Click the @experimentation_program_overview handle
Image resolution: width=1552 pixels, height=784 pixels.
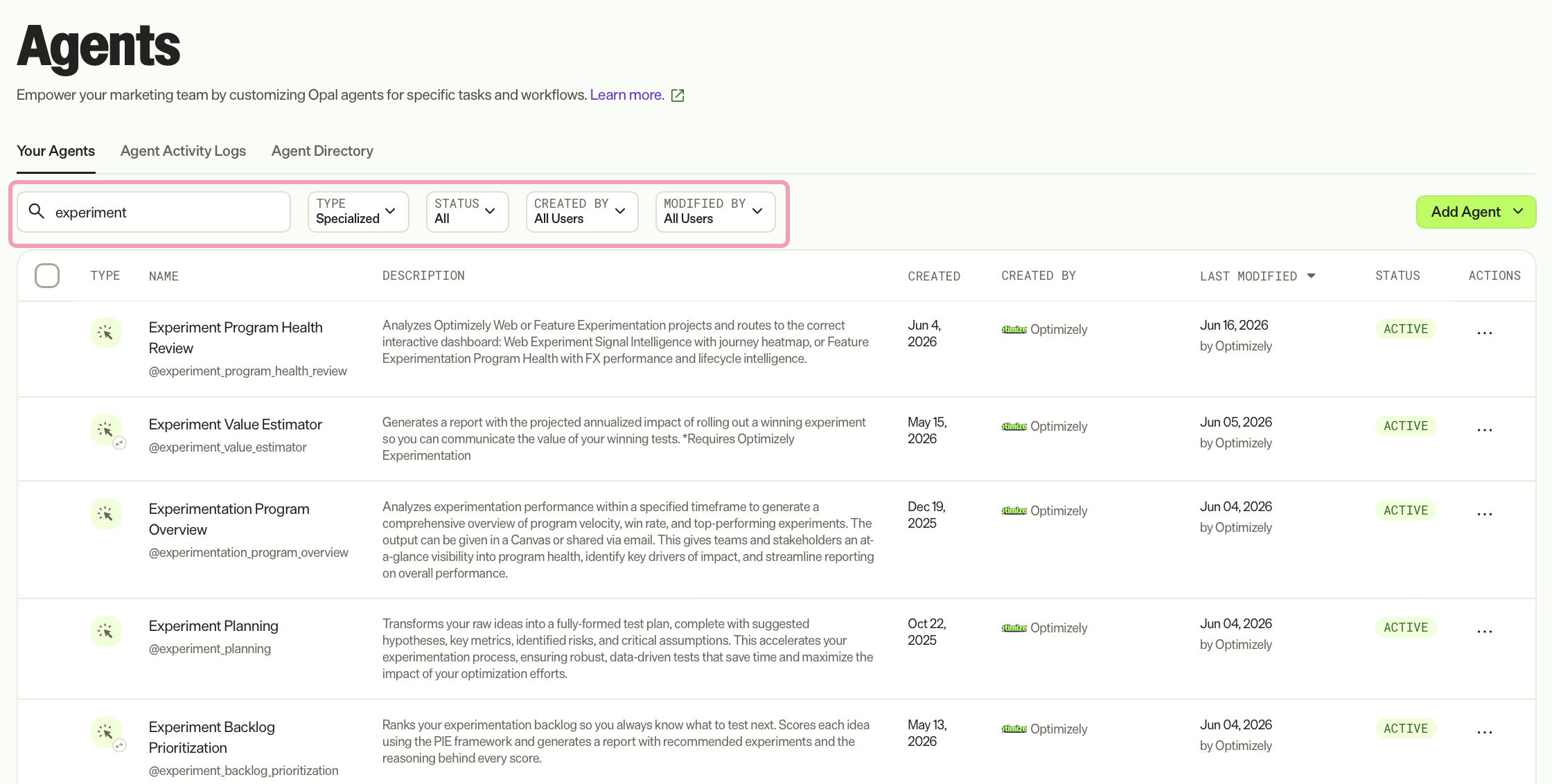click(249, 553)
